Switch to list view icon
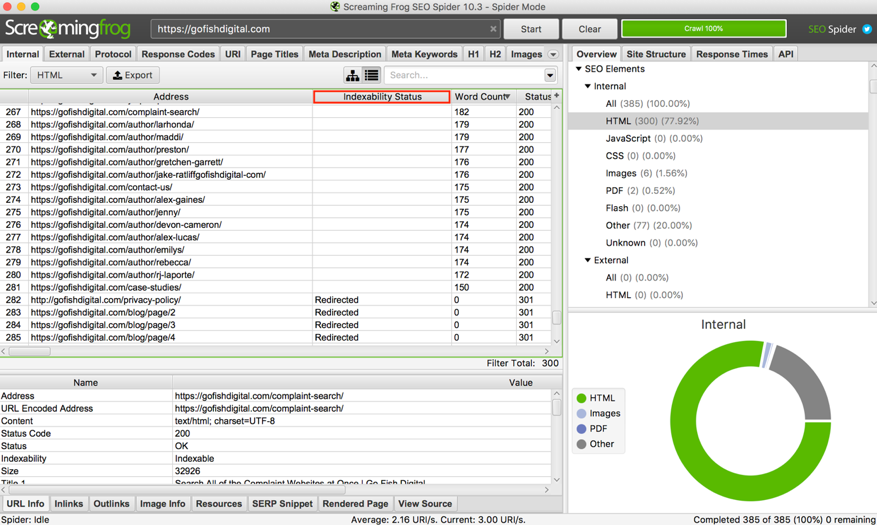Viewport: 877px width, 525px height. 371,75
